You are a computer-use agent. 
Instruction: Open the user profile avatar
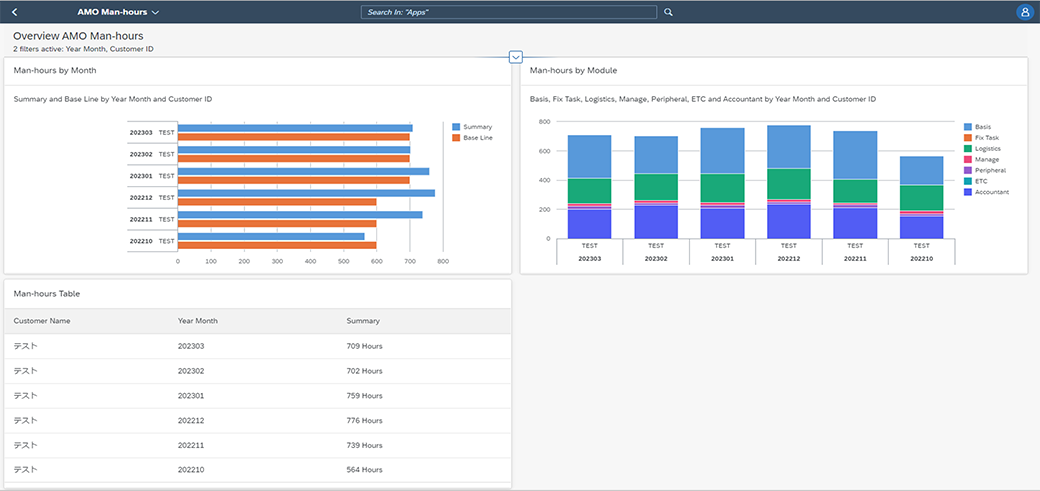coord(1023,12)
